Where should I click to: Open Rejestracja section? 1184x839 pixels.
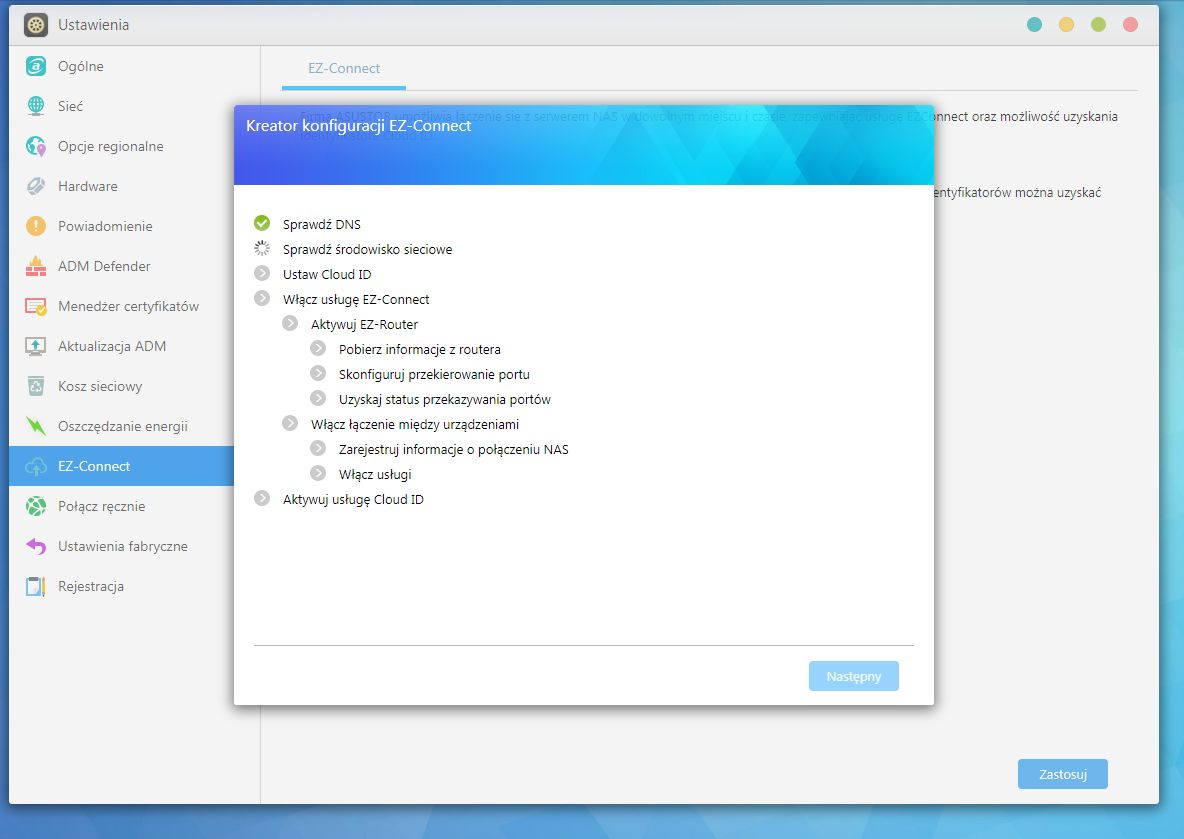[122, 586]
